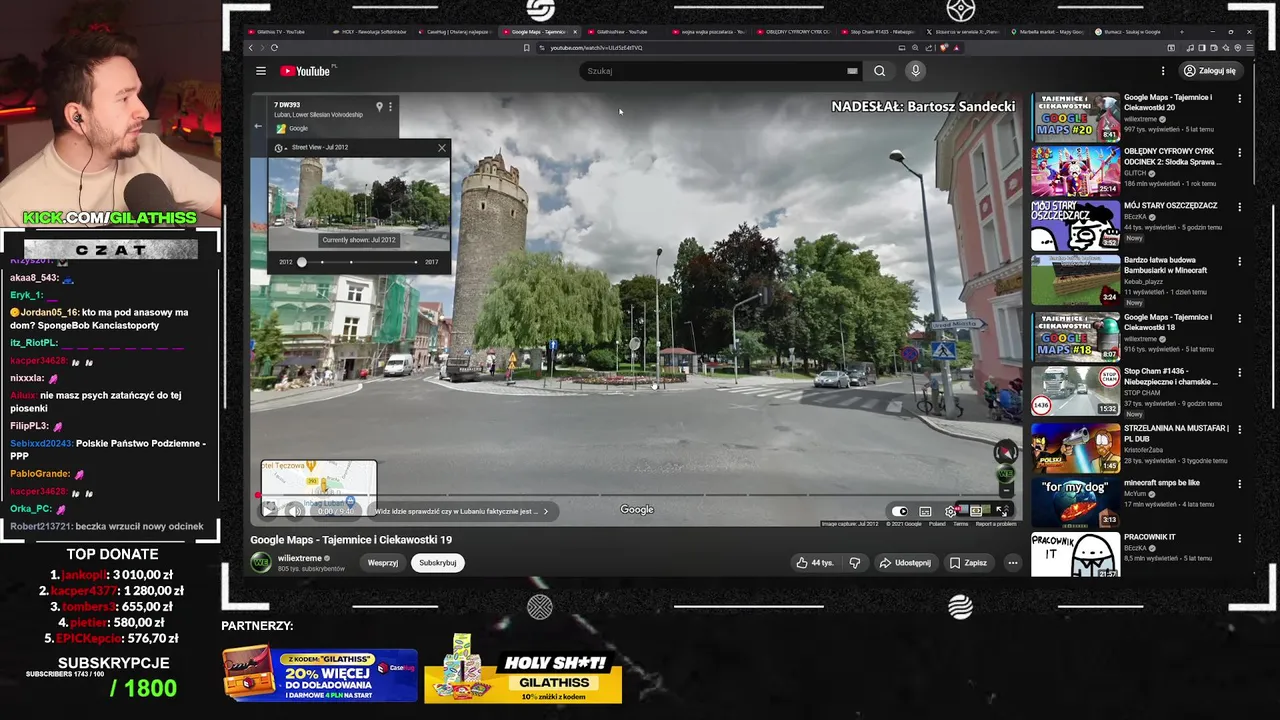Switch the player to theater mode
The height and width of the screenshot is (720, 1280).
pyautogui.click(x=976, y=511)
